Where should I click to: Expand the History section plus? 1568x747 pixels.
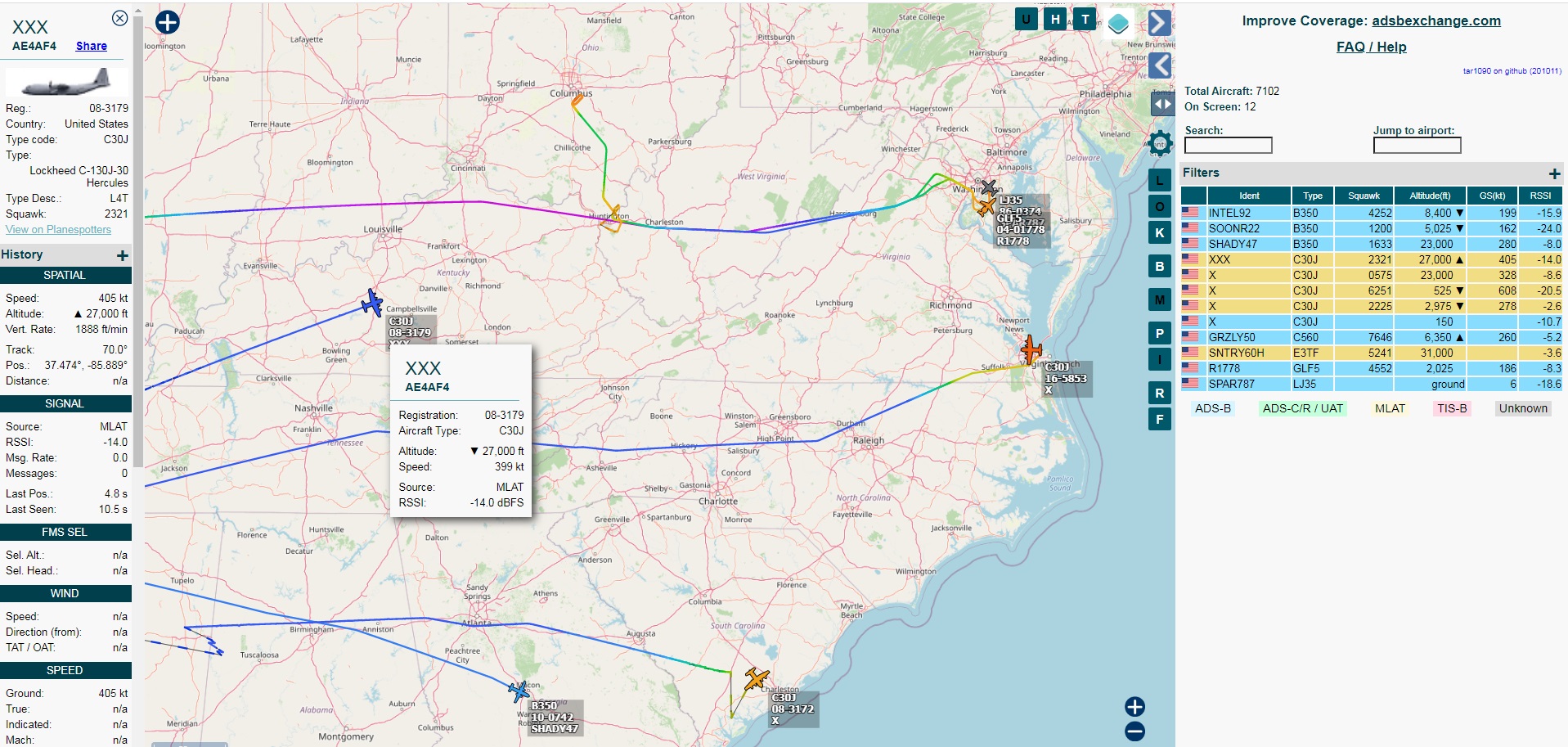click(123, 255)
